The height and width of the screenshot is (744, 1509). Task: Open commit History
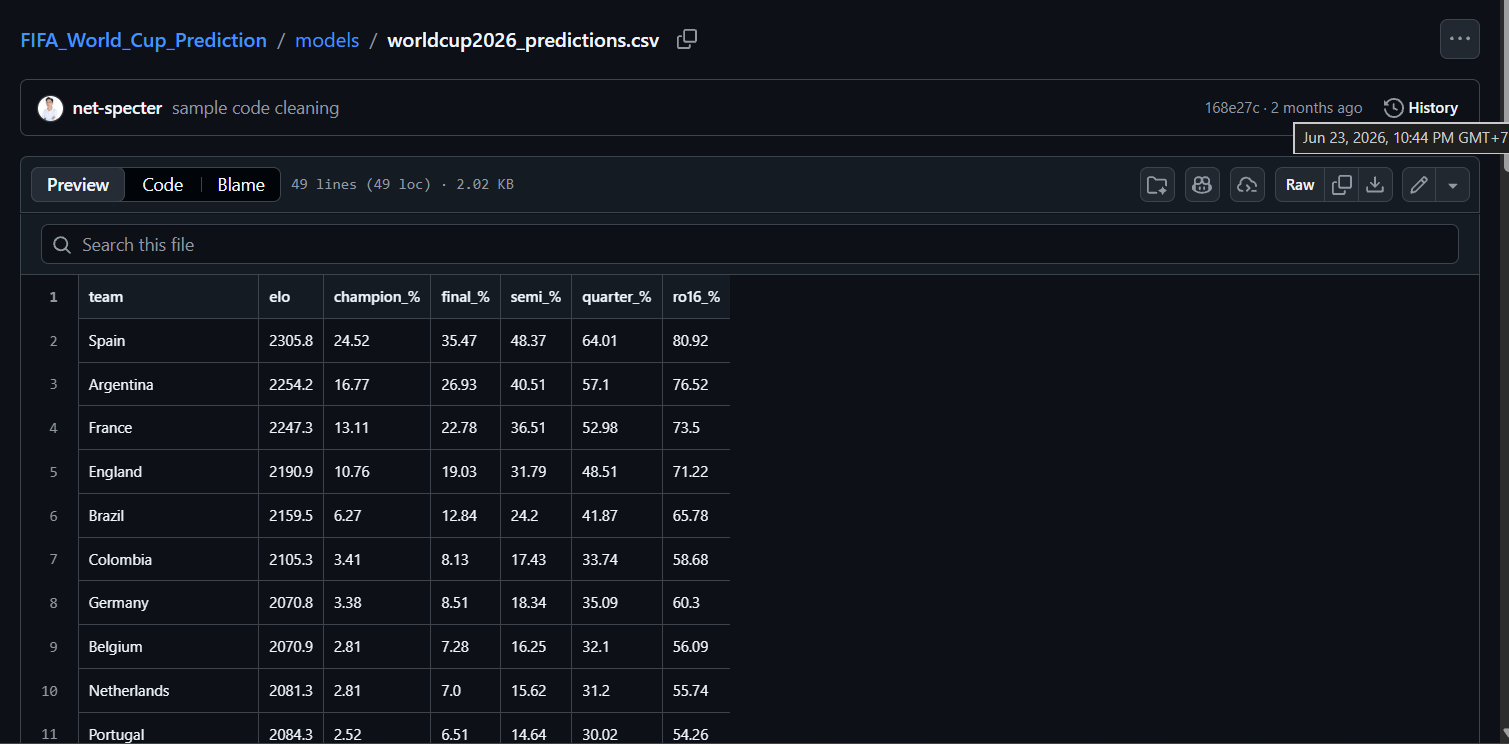pyautogui.click(x=1420, y=108)
